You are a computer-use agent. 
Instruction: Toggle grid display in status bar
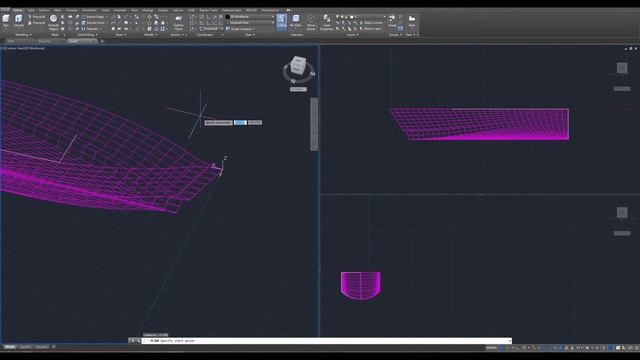502,348
